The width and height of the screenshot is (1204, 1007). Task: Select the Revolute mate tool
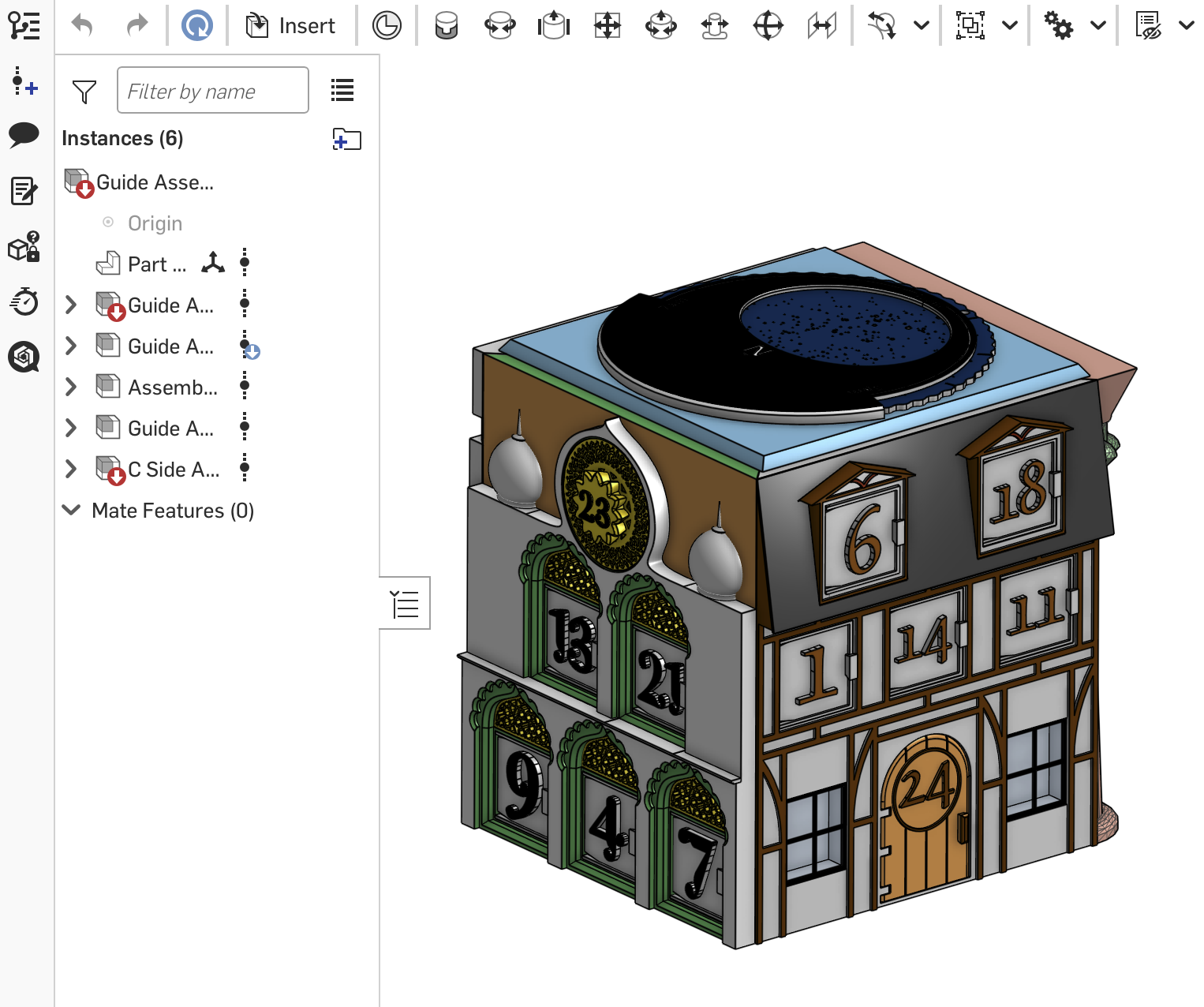tap(500, 26)
